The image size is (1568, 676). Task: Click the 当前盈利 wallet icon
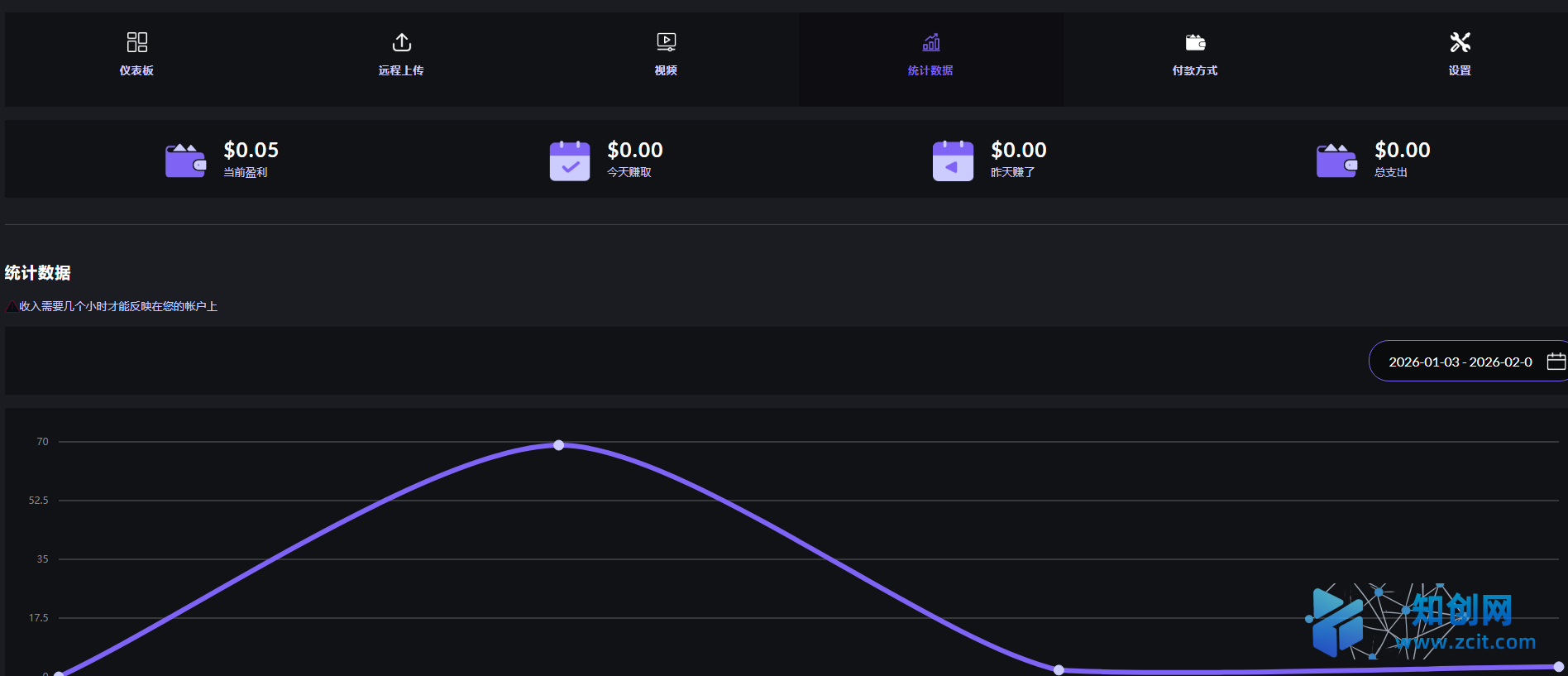[185, 161]
